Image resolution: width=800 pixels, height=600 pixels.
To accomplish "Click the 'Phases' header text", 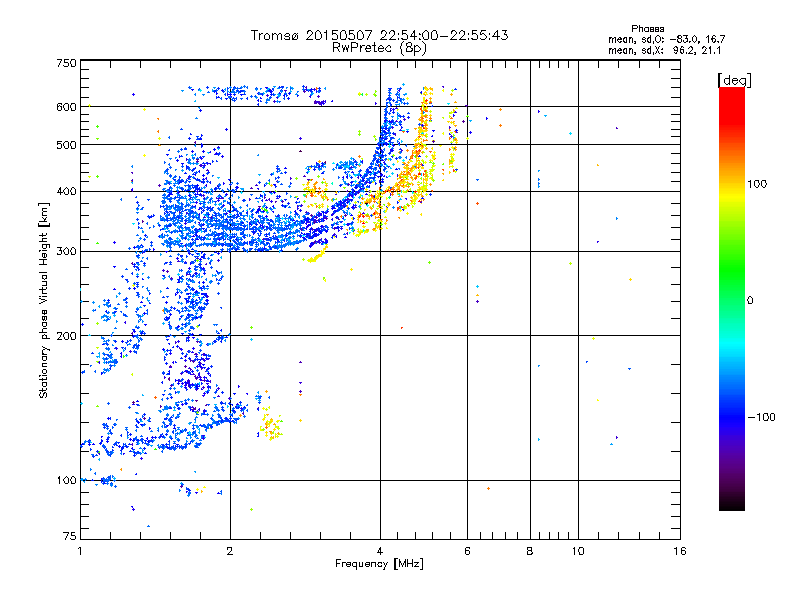I will 647,29.
